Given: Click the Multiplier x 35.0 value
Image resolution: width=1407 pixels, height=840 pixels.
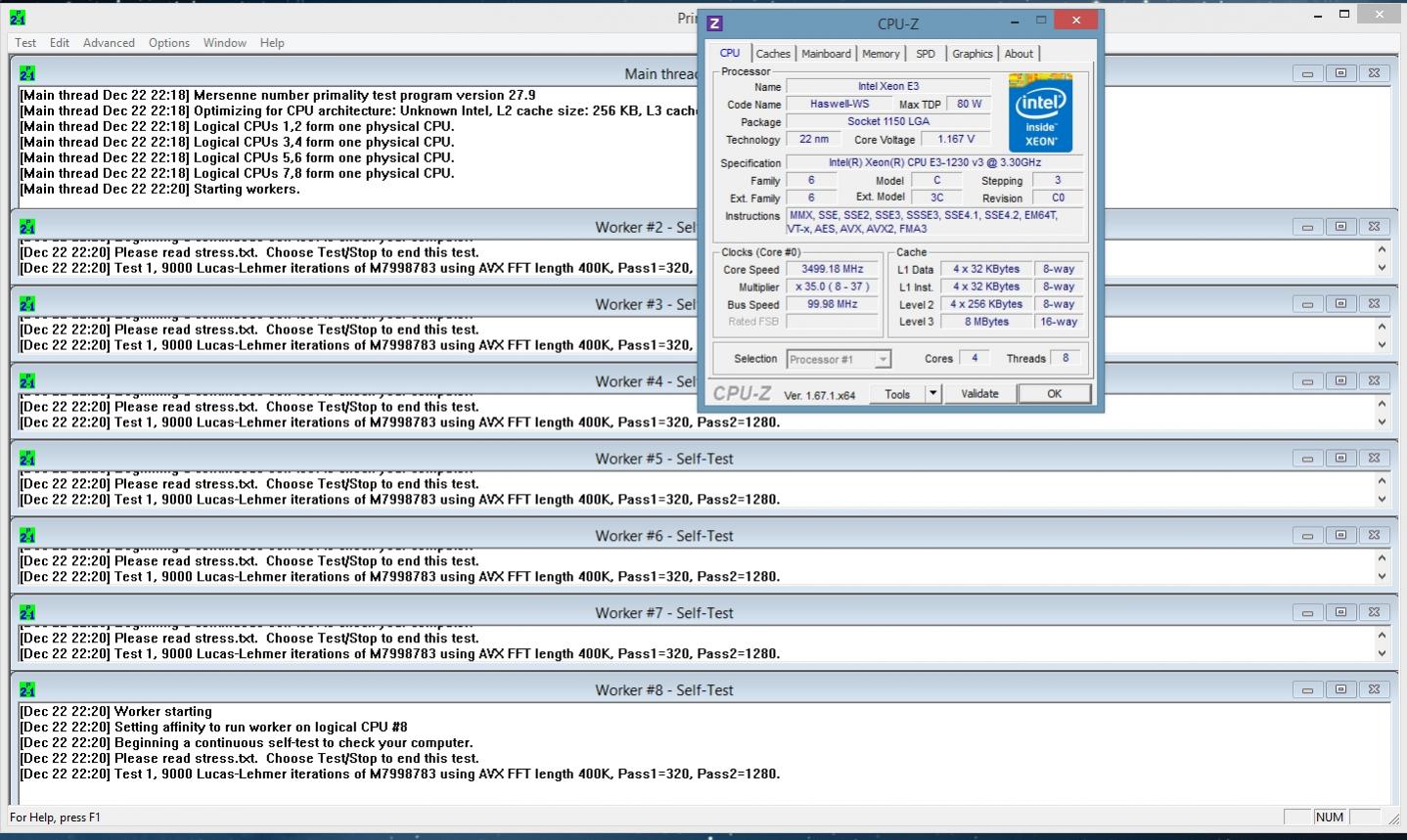Looking at the screenshot, I should (833, 287).
